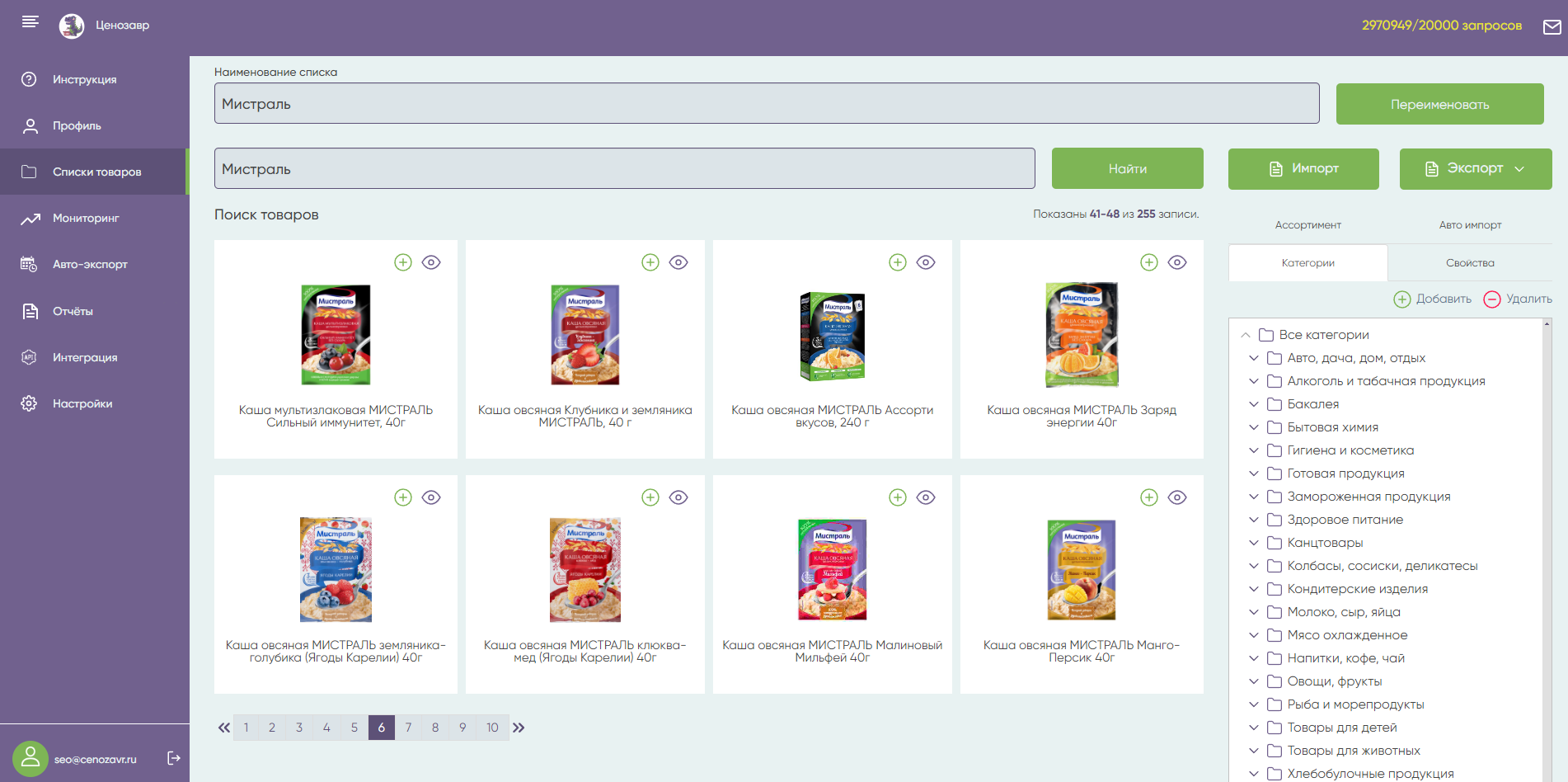This screenshot has width=1568, height=782.
Task: Add Каша мультизлаковая Сильный иммунитет with plus icon
Action: click(403, 262)
